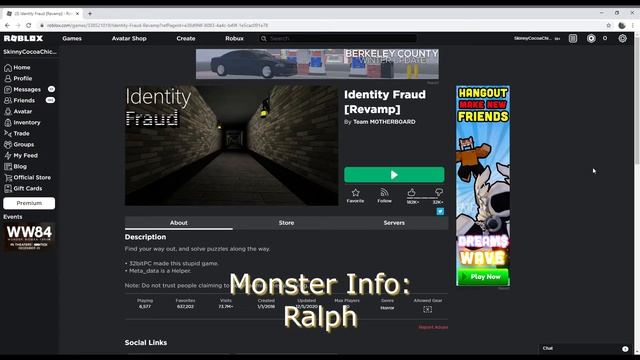Bookmark the page with the star icon
Screen dimensions: 640x360
point(609,25)
